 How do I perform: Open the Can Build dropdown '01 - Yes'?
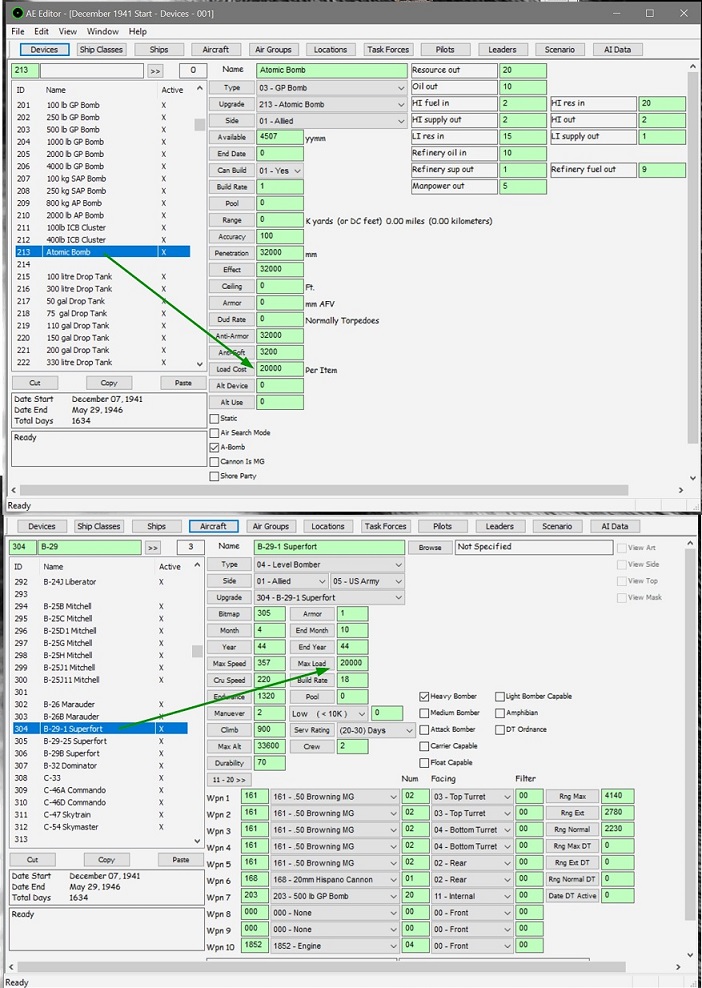pos(280,170)
